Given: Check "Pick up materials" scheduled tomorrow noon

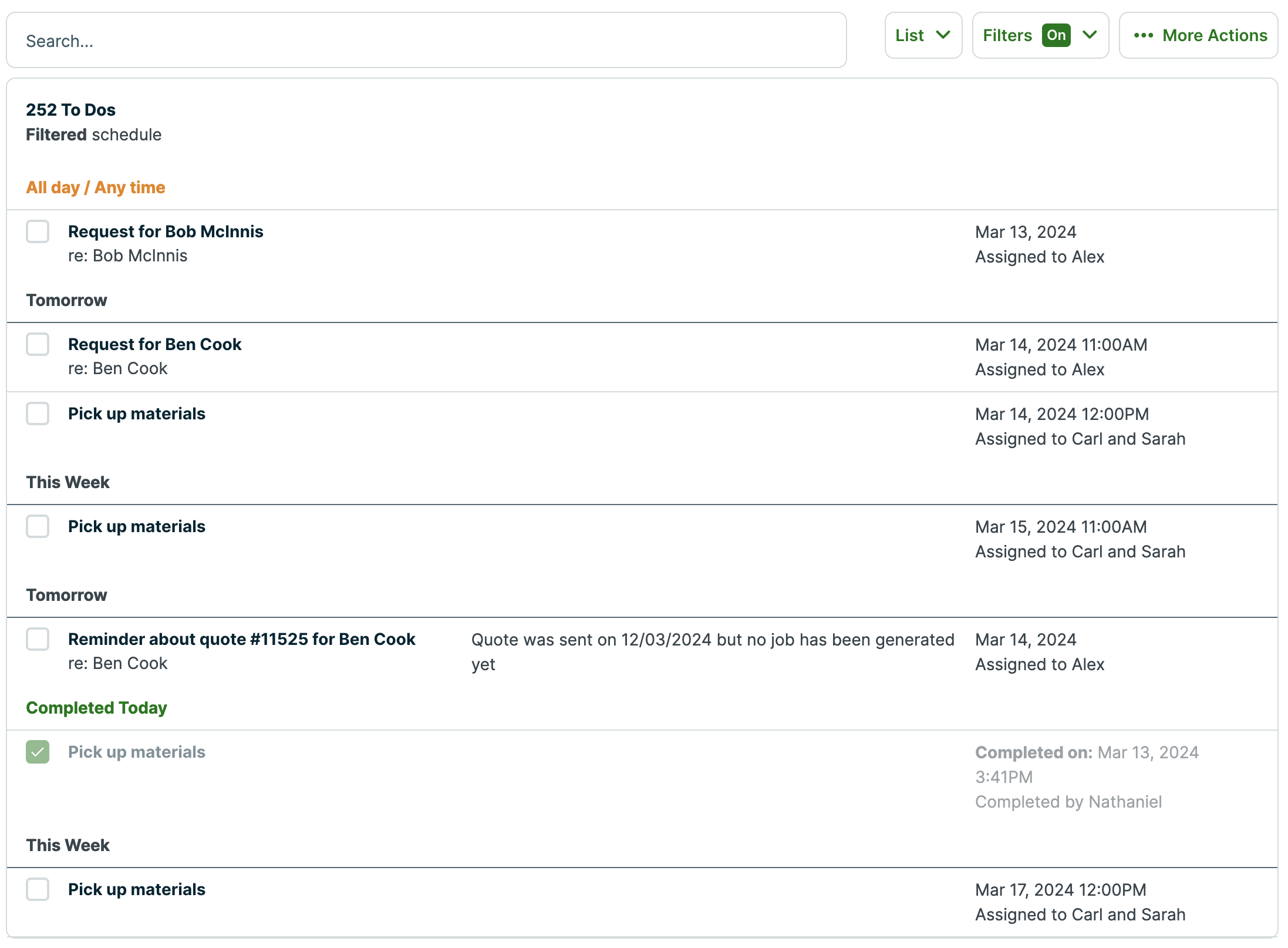Looking at the screenshot, I should tap(38, 414).
